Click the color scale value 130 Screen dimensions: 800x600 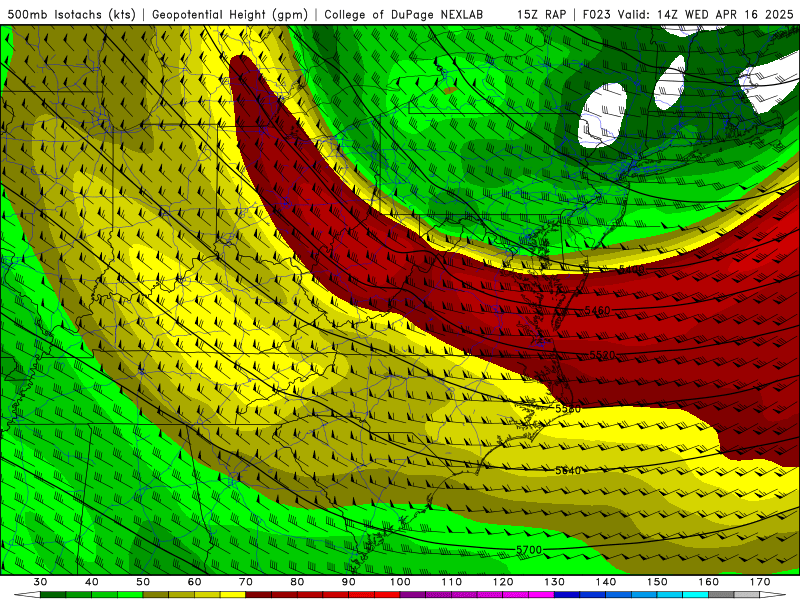point(554,582)
